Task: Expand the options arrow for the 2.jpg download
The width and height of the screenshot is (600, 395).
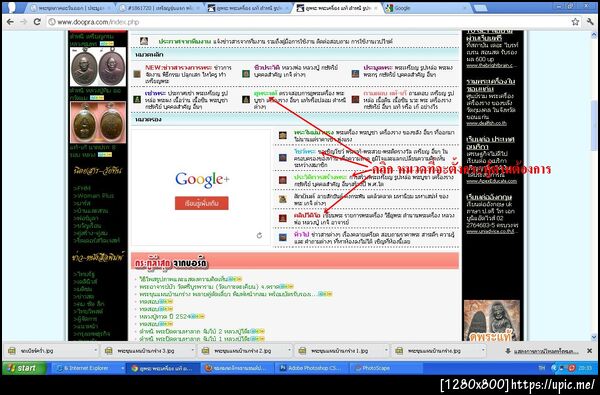Action: tap(289, 350)
